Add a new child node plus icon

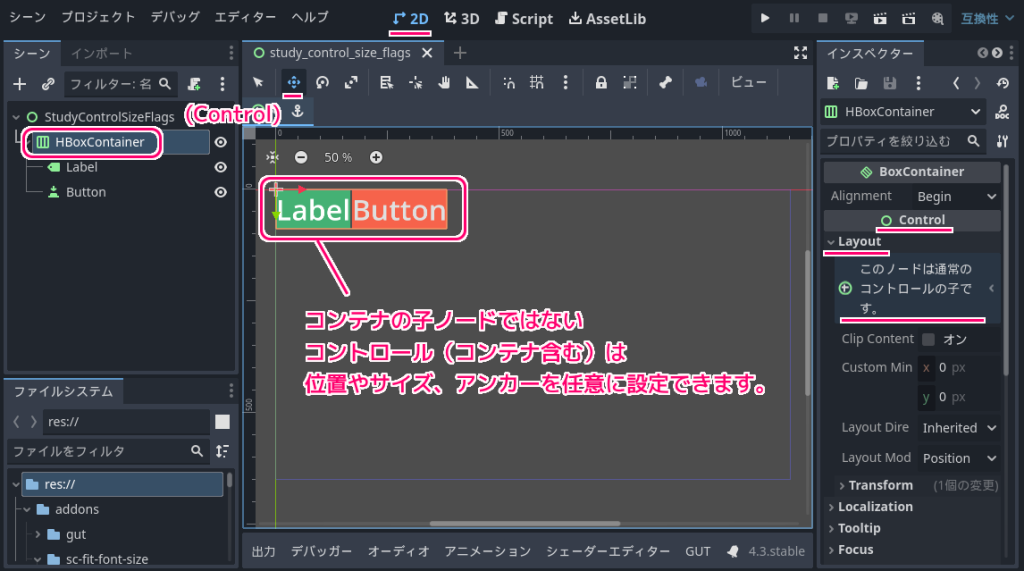click(20, 84)
